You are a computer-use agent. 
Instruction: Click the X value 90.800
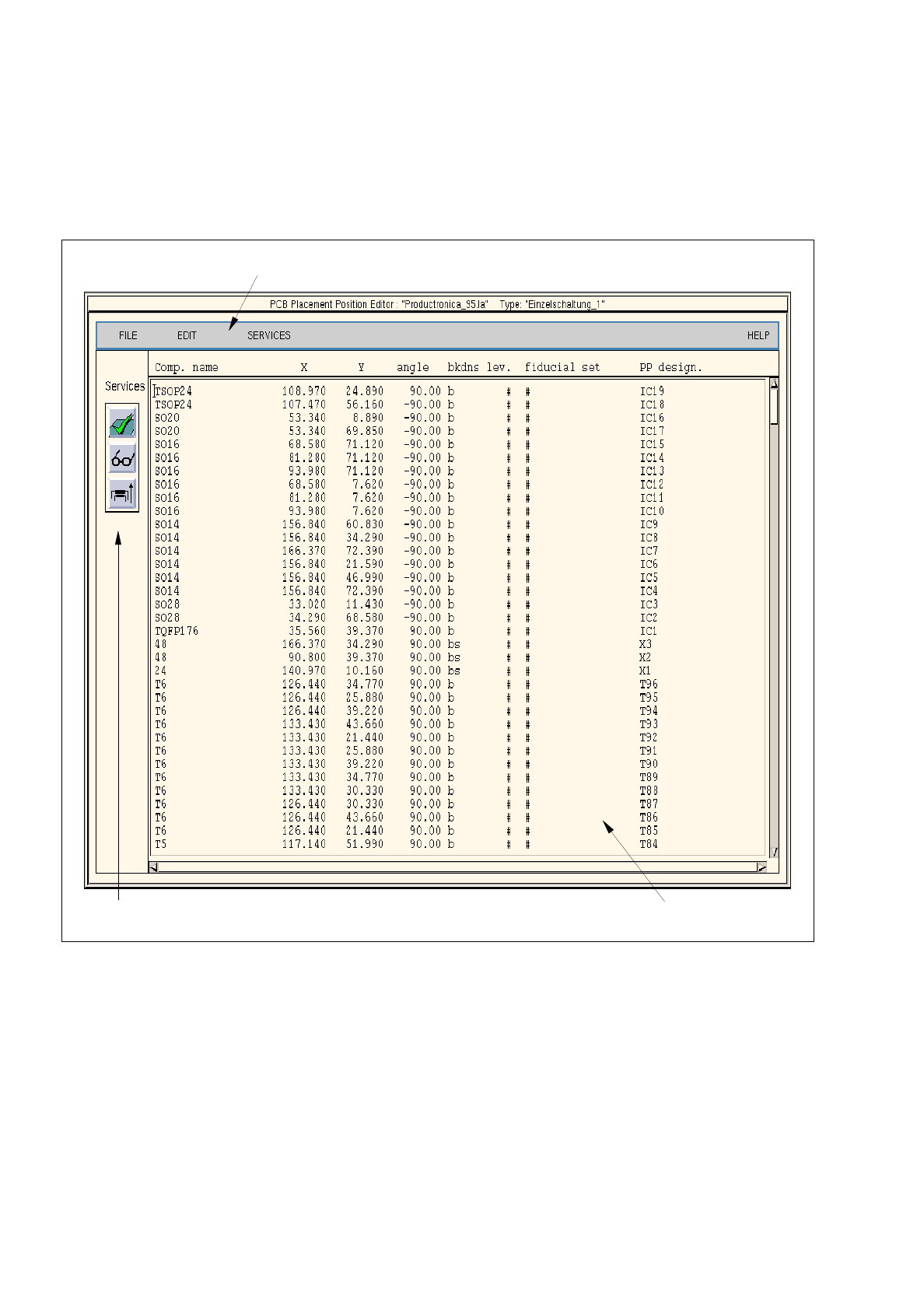click(x=307, y=657)
